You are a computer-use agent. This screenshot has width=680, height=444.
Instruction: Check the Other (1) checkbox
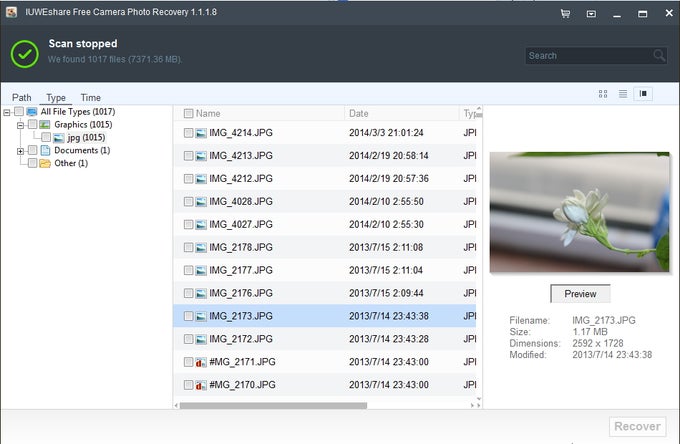click(x=33, y=163)
